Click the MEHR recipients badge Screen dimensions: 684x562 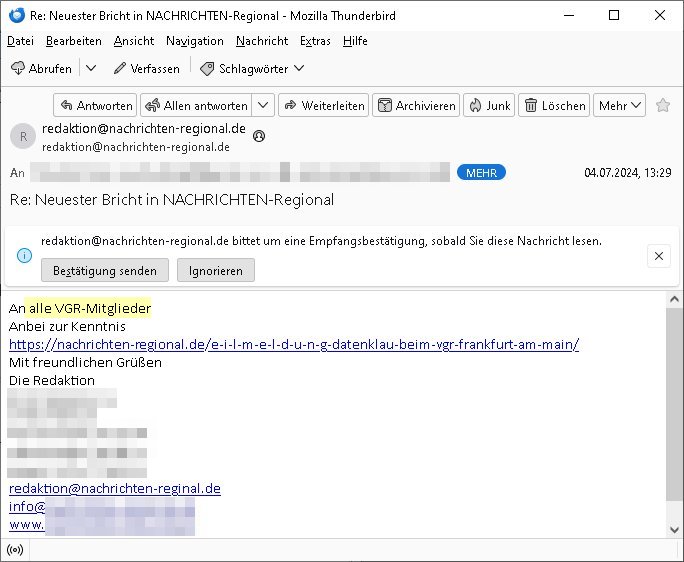481,173
